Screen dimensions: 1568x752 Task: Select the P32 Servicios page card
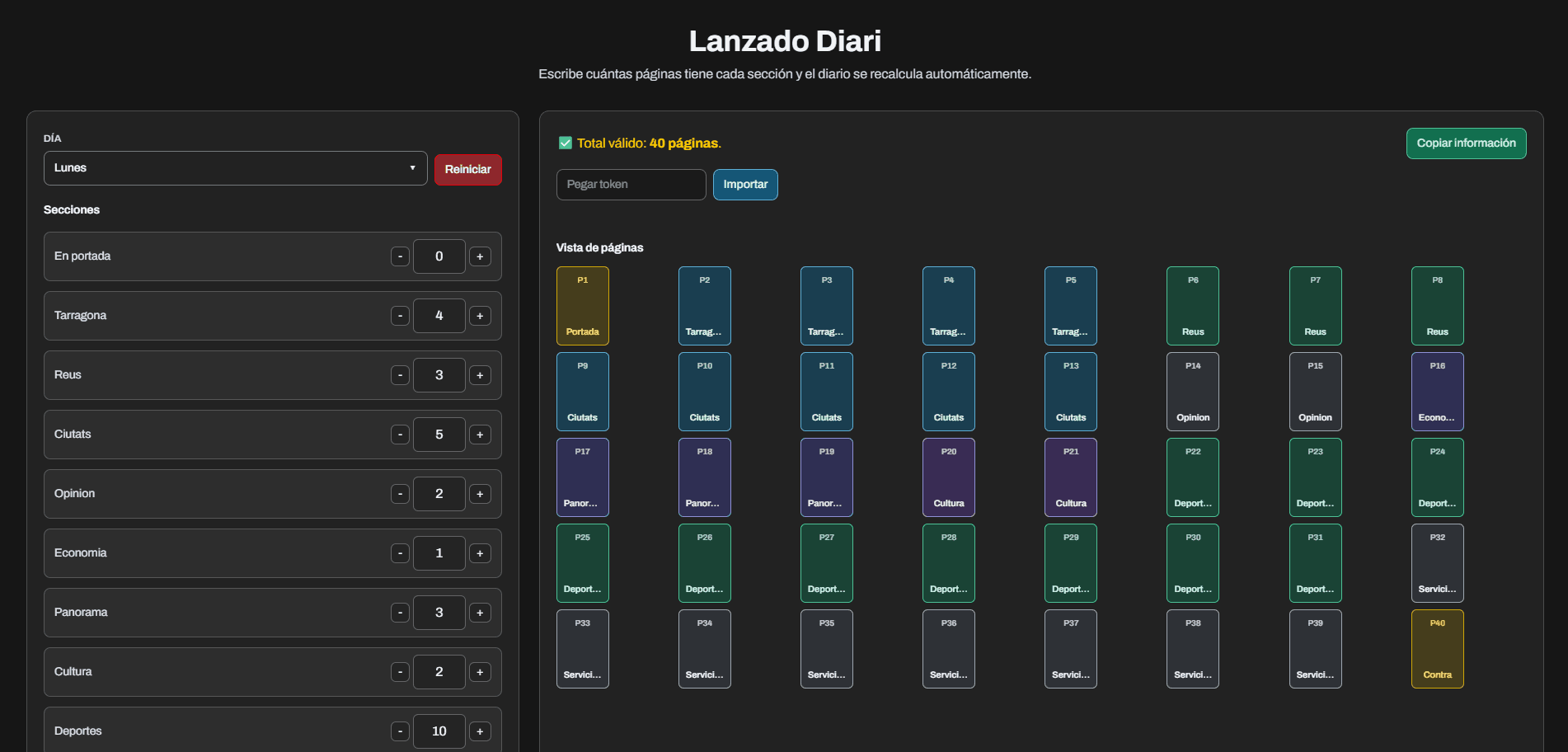click(x=1438, y=563)
